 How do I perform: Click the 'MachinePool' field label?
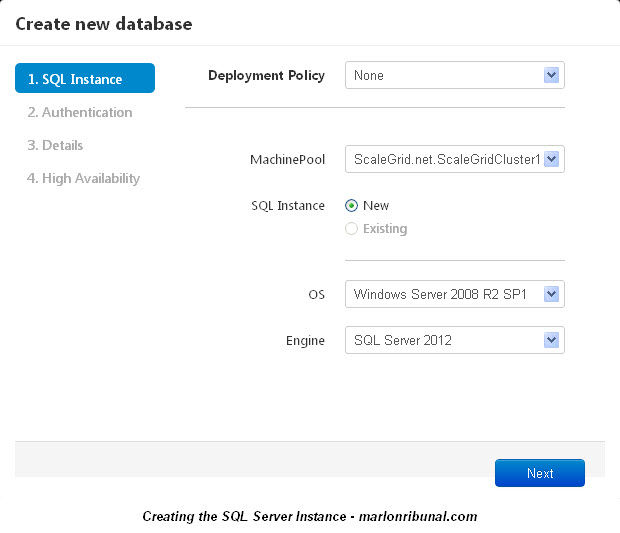tap(287, 159)
